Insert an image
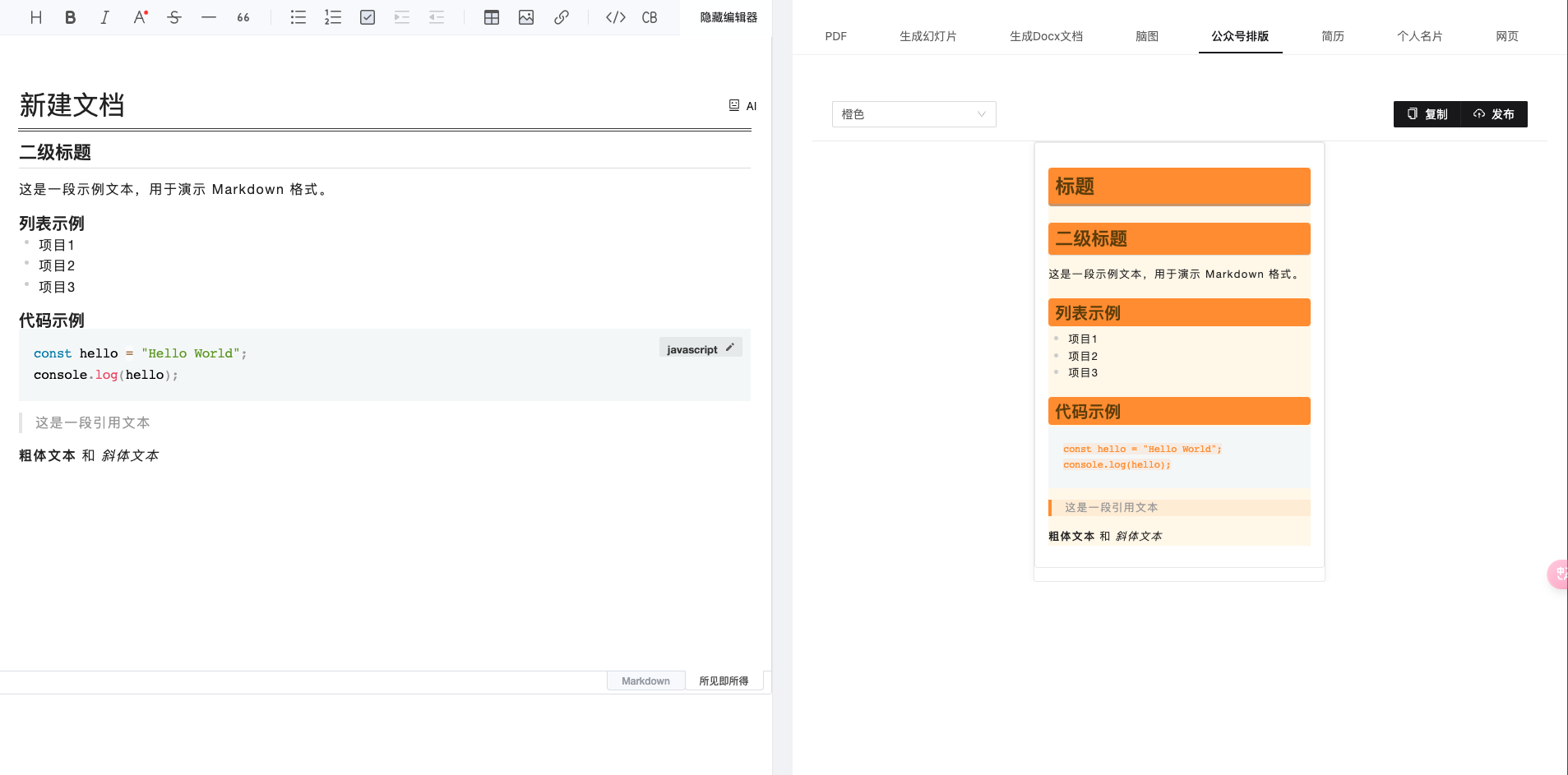The width and height of the screenshot is (1568, 775). (526, 17)
